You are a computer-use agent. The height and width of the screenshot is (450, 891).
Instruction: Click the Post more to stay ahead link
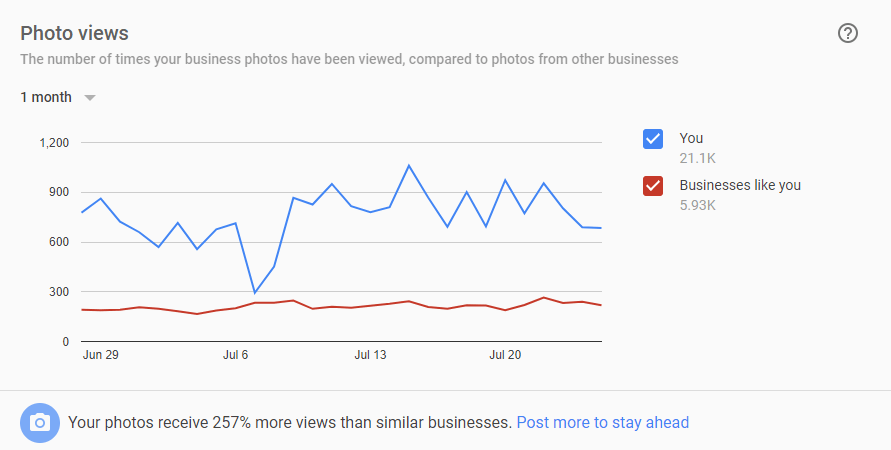(x=602, y=422)
